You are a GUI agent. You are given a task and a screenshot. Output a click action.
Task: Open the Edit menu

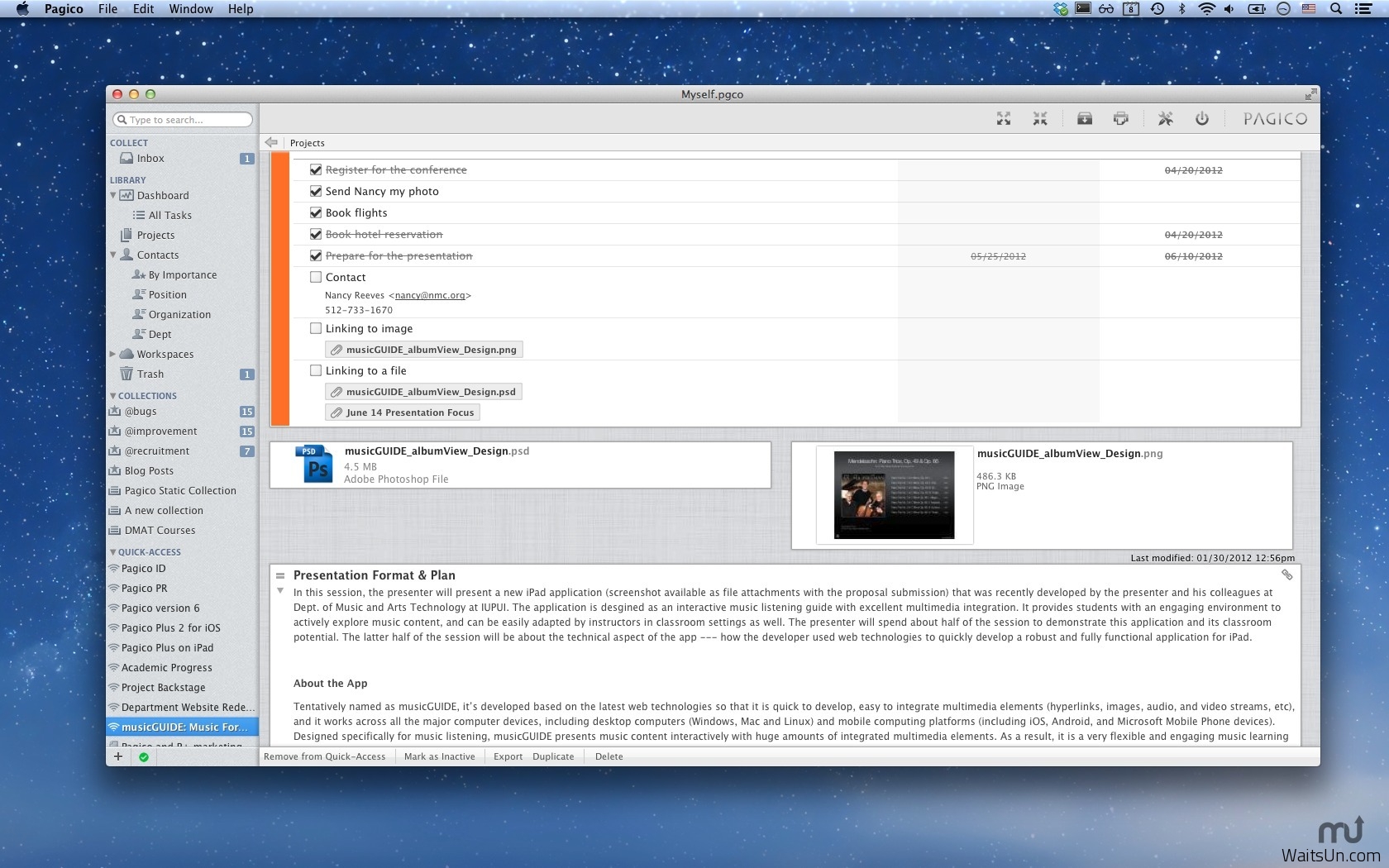coord(143,8)
